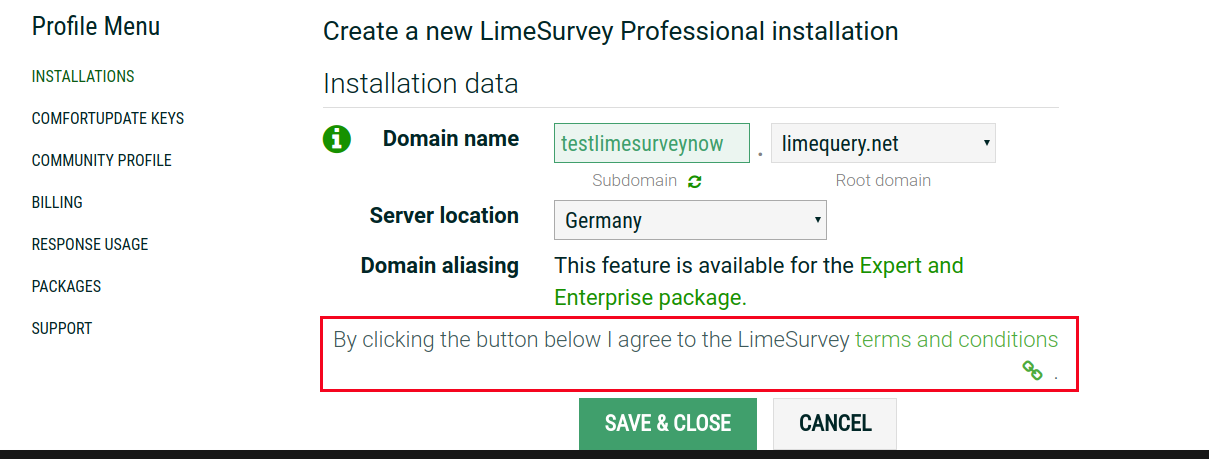This screenshot has width=1209, height=459.
Task: Go to Installations in the Profile Menu
Action: [83, 76]
